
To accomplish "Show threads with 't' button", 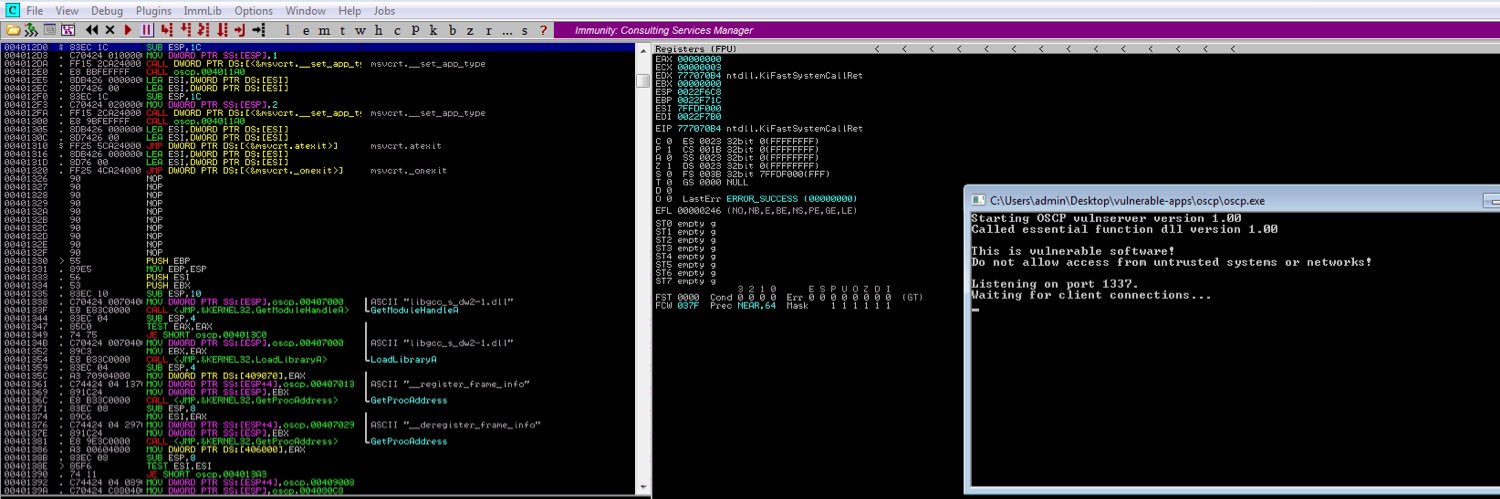I will [x=342, y=30].
